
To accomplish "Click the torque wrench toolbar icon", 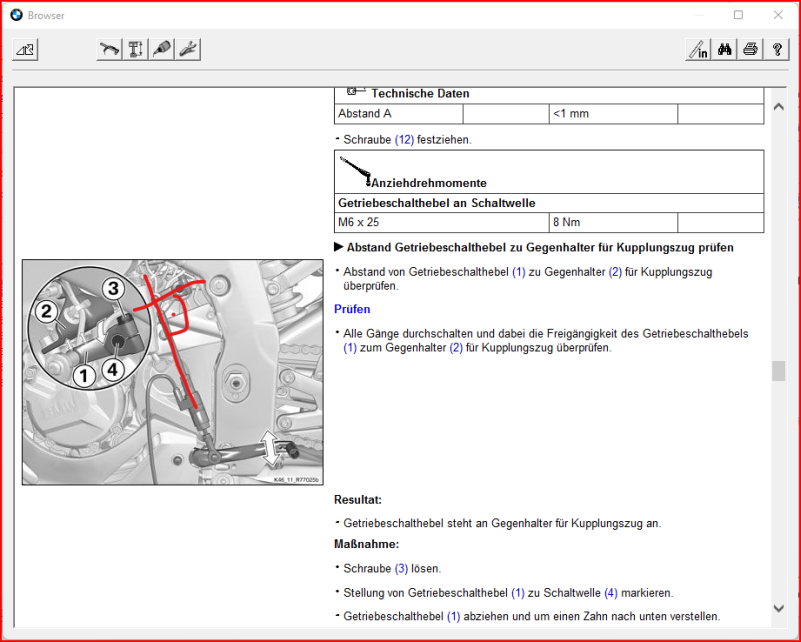I will 109,49.
